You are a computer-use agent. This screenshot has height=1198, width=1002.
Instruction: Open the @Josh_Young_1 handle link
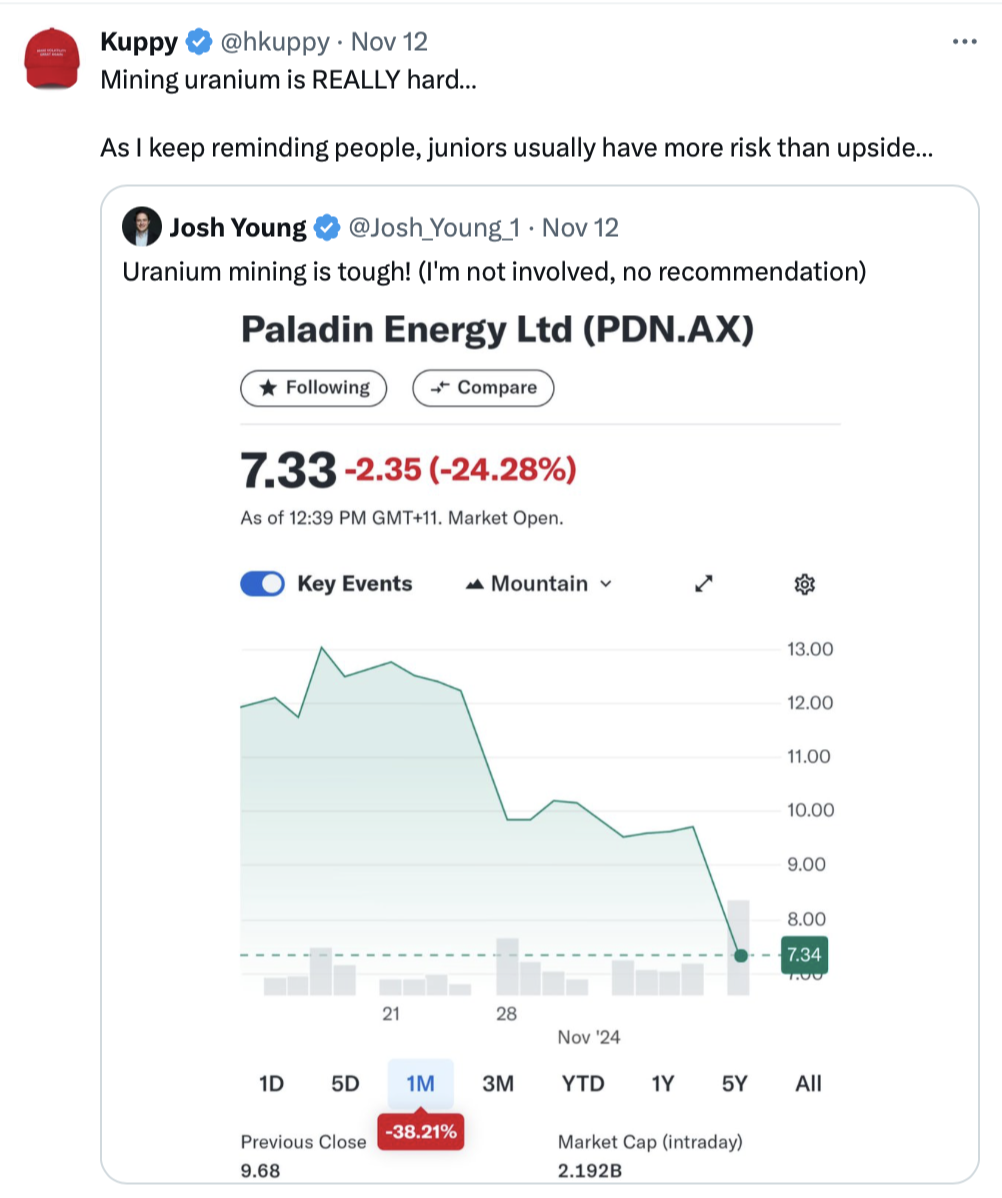point(434,228)
